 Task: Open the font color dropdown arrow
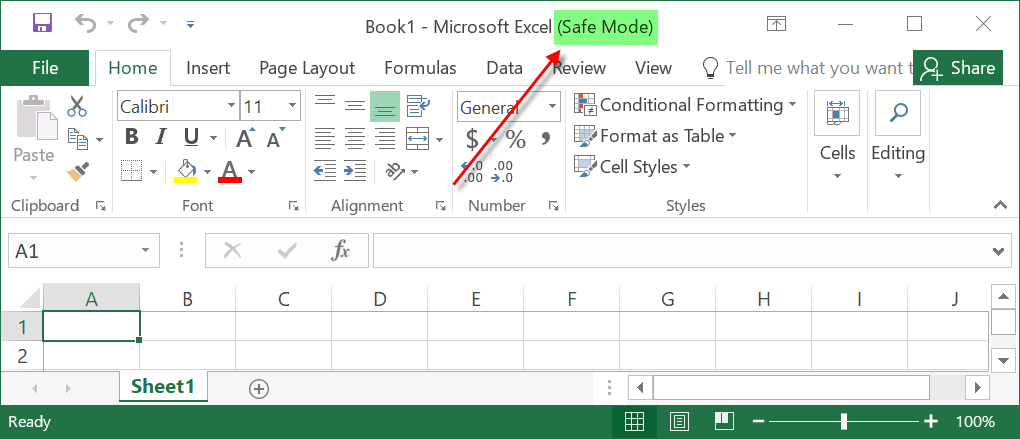[x=252, y=172]
